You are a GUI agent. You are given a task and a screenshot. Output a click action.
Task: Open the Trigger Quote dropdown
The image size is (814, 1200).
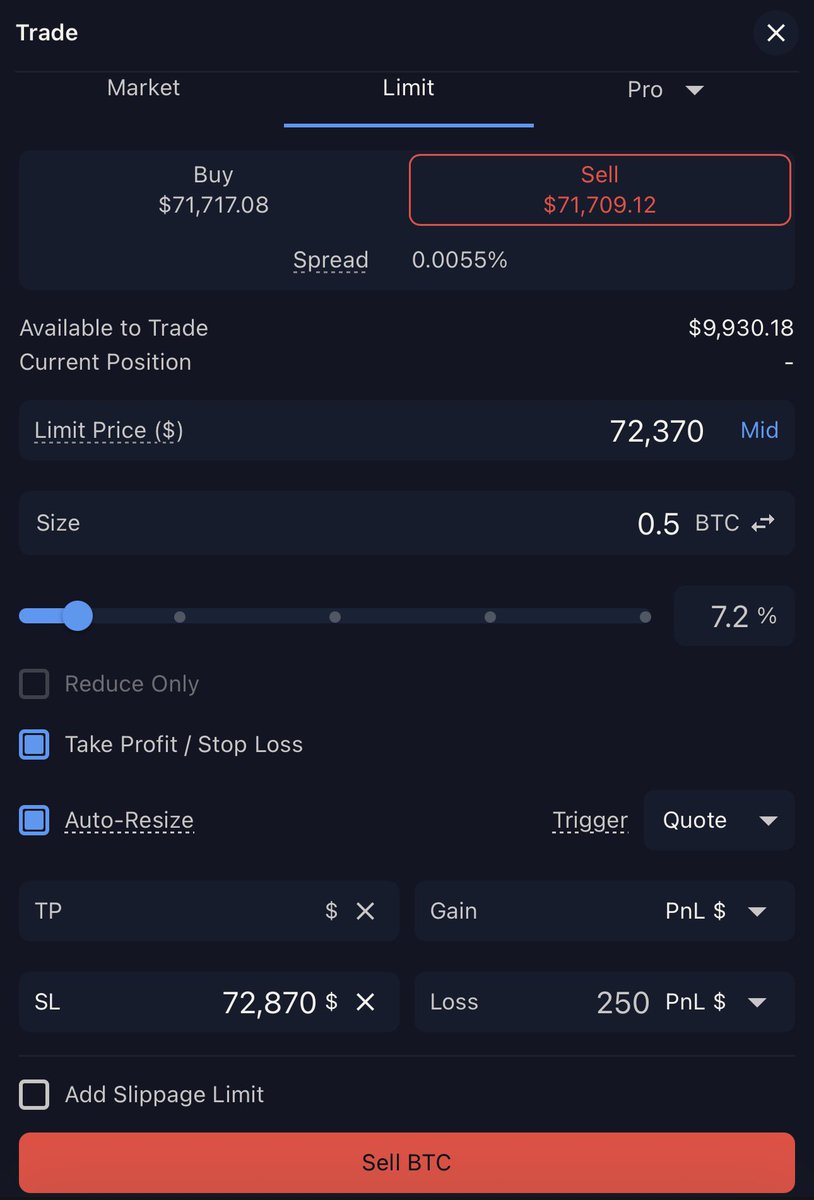pos(719,820)
